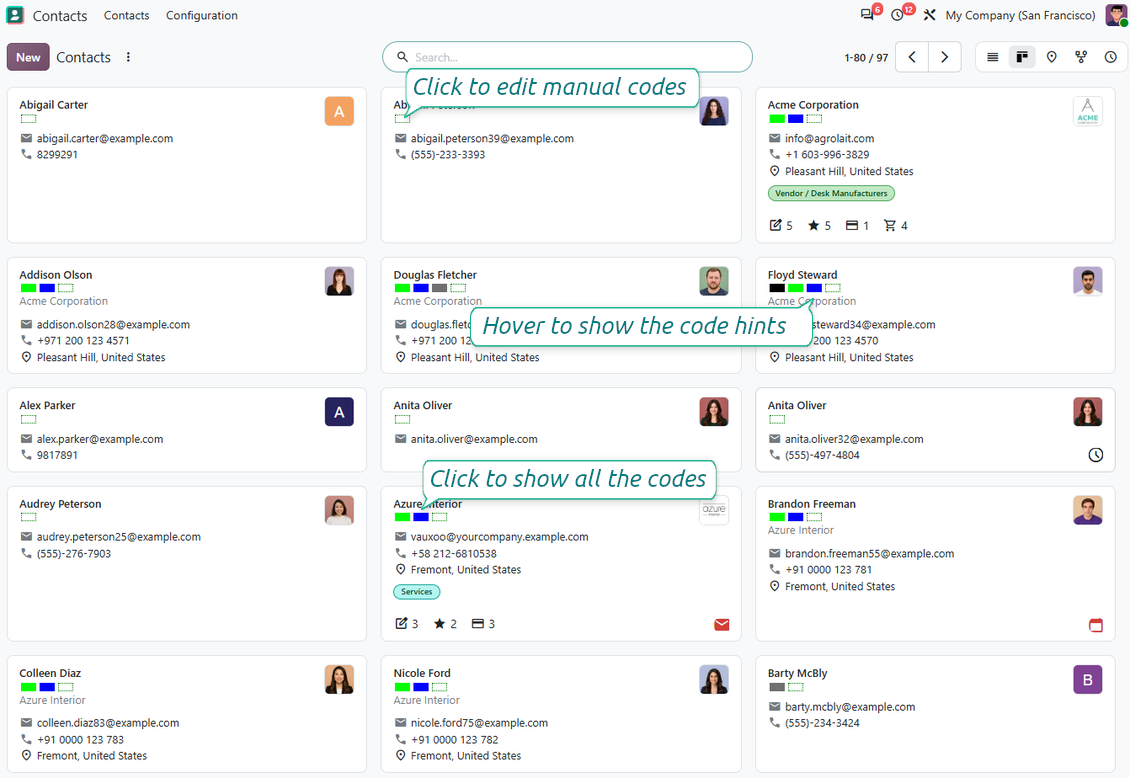
Task: Click Douglas Fletcher's gray code swatch
Action: click(x=440, y=288)
